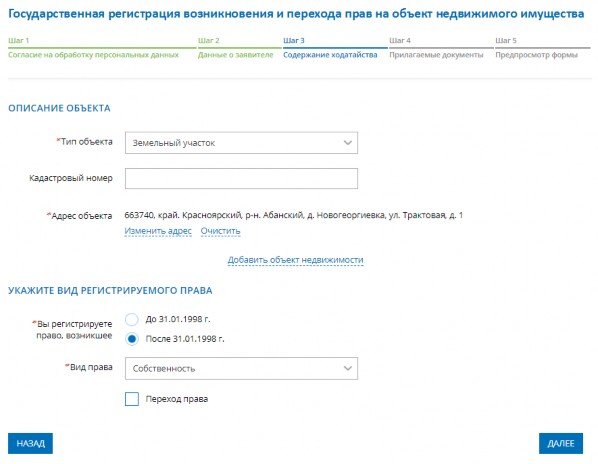Go to Шаг 5 Предпросмотр формы
The image size is (598, 464).
coord(537,48)
